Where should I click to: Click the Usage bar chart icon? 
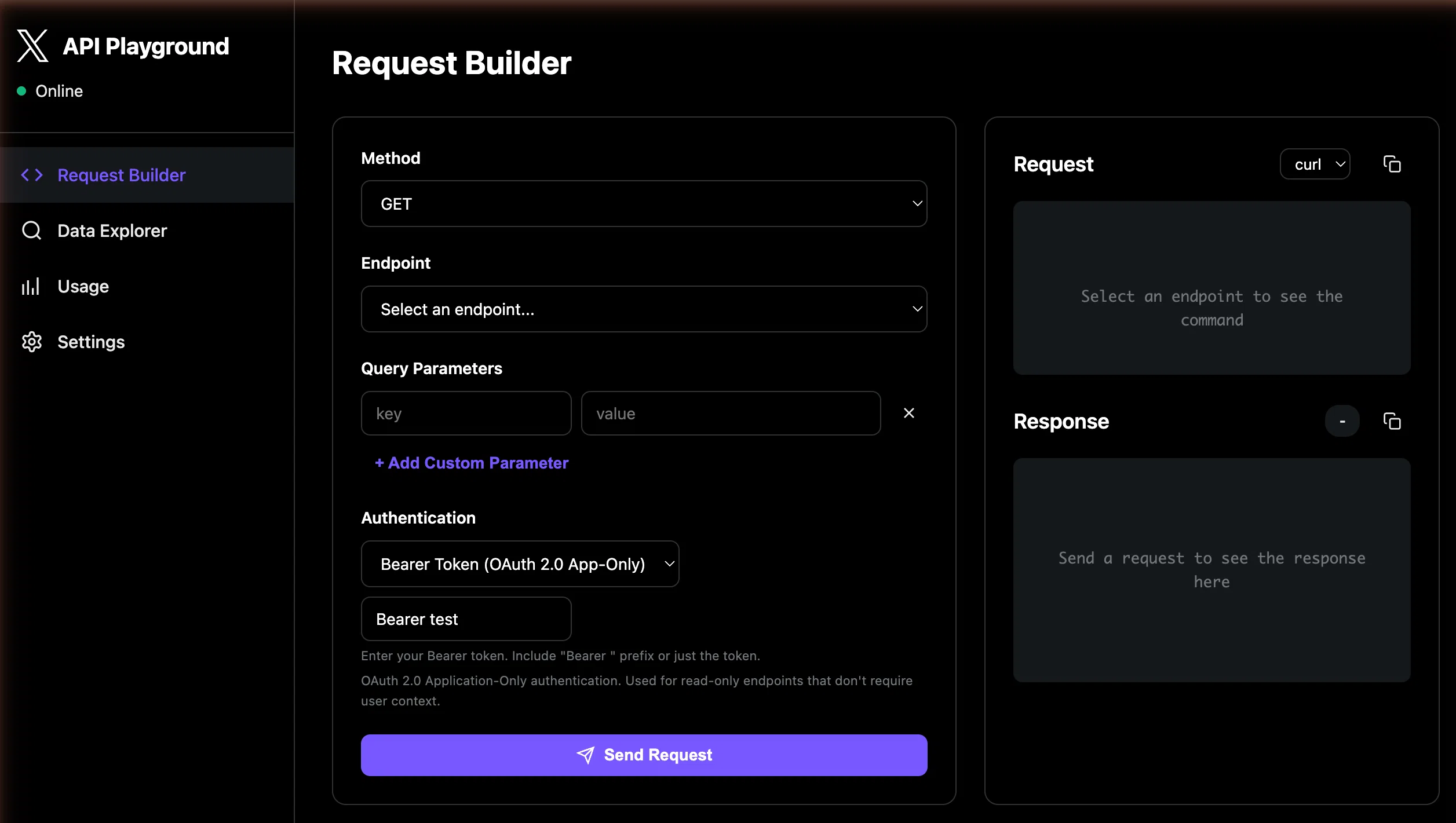[31, 286]
